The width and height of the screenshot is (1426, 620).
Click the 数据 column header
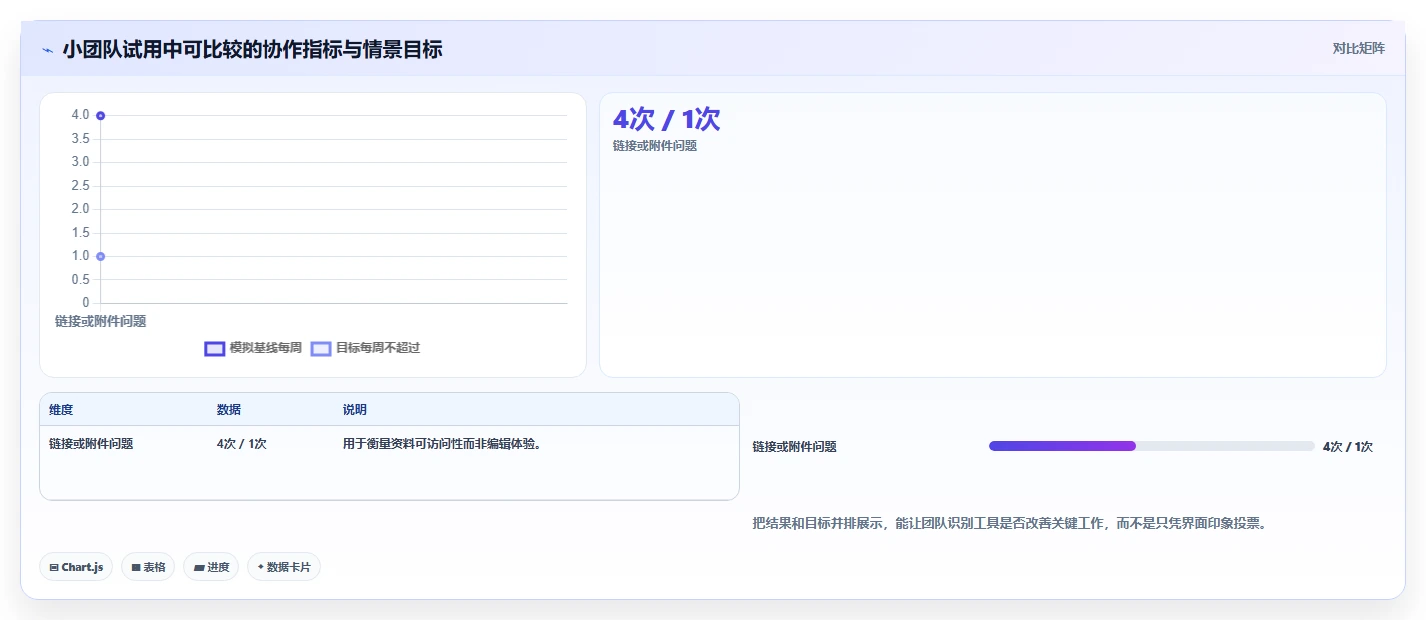coord(228,410)
